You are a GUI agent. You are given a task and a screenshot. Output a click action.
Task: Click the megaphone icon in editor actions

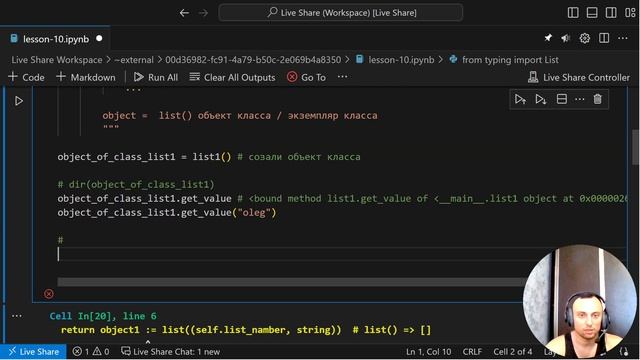click(566, 38)
